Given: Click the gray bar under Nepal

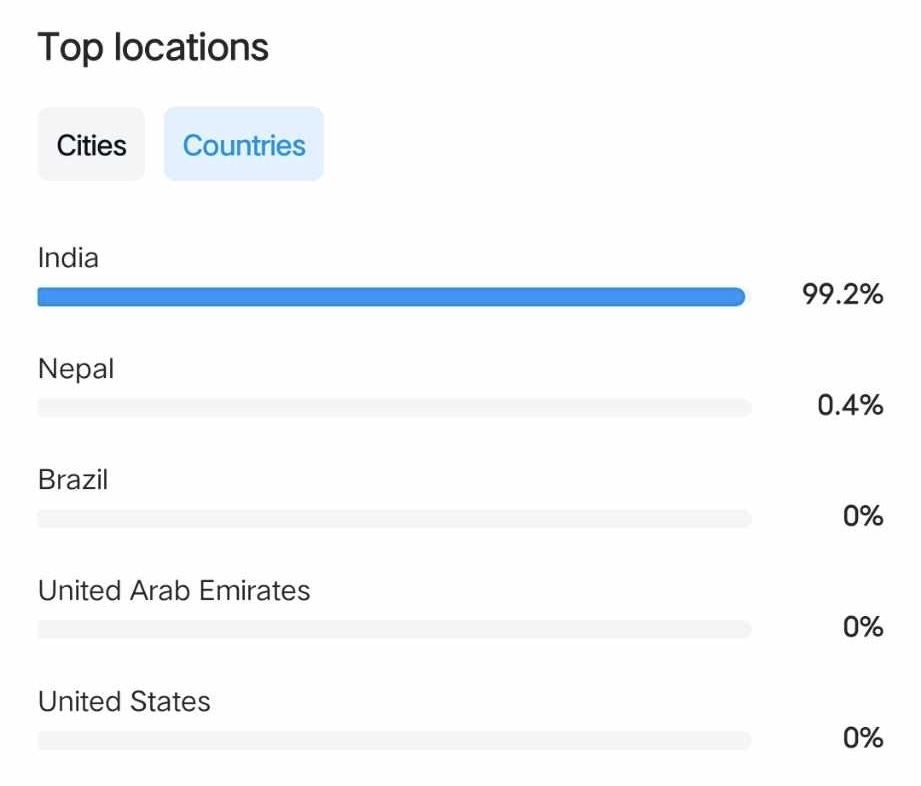Looking at the screenshot, I should click(x=394, y=407).
